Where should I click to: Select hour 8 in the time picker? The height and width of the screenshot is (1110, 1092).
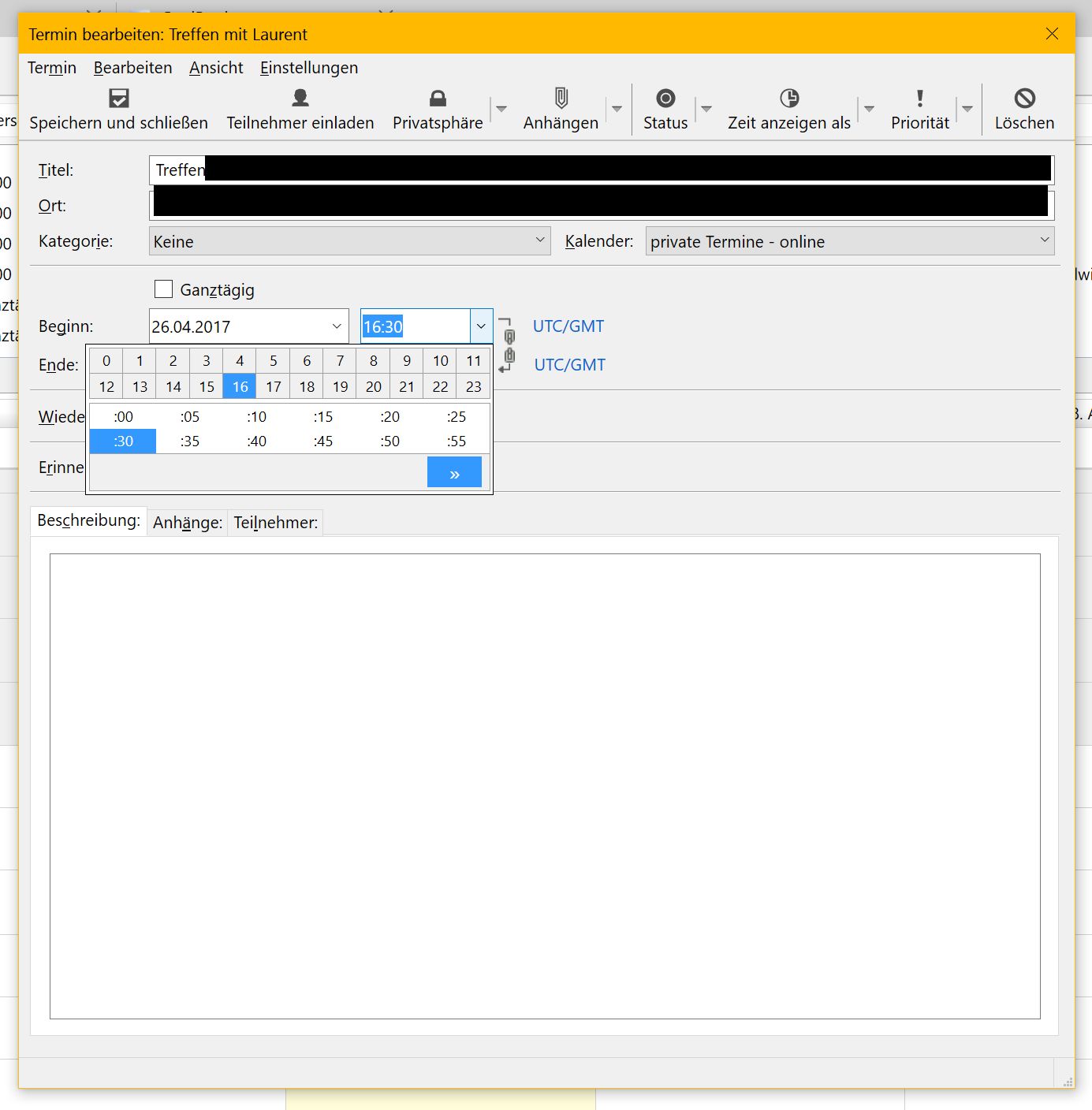(x=374, y=361)
